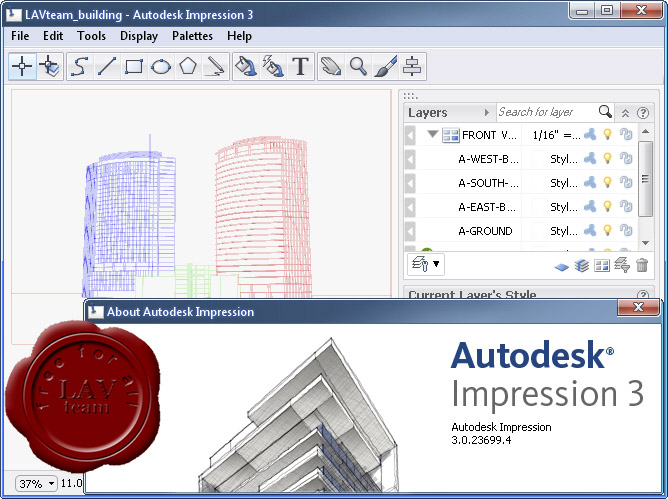Toggle lightbulb visibility of A-WEST-B layer
Screen dimensions: 668x499
608,159
